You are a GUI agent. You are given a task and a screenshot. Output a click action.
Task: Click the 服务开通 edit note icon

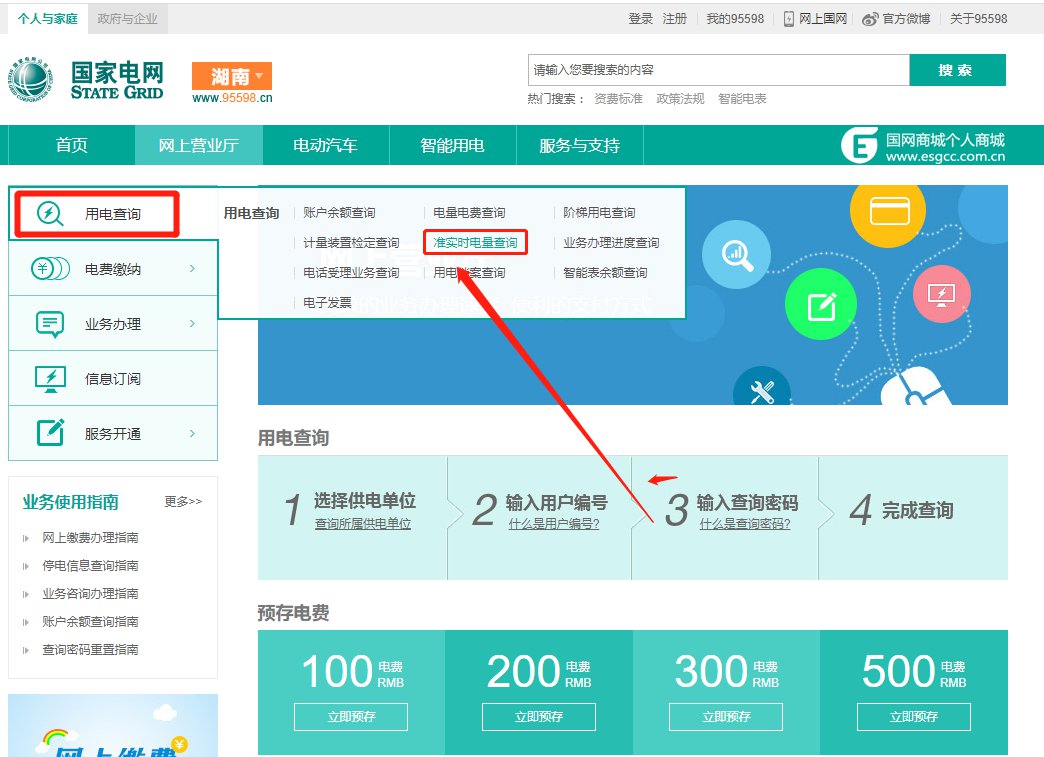(50, 433)
